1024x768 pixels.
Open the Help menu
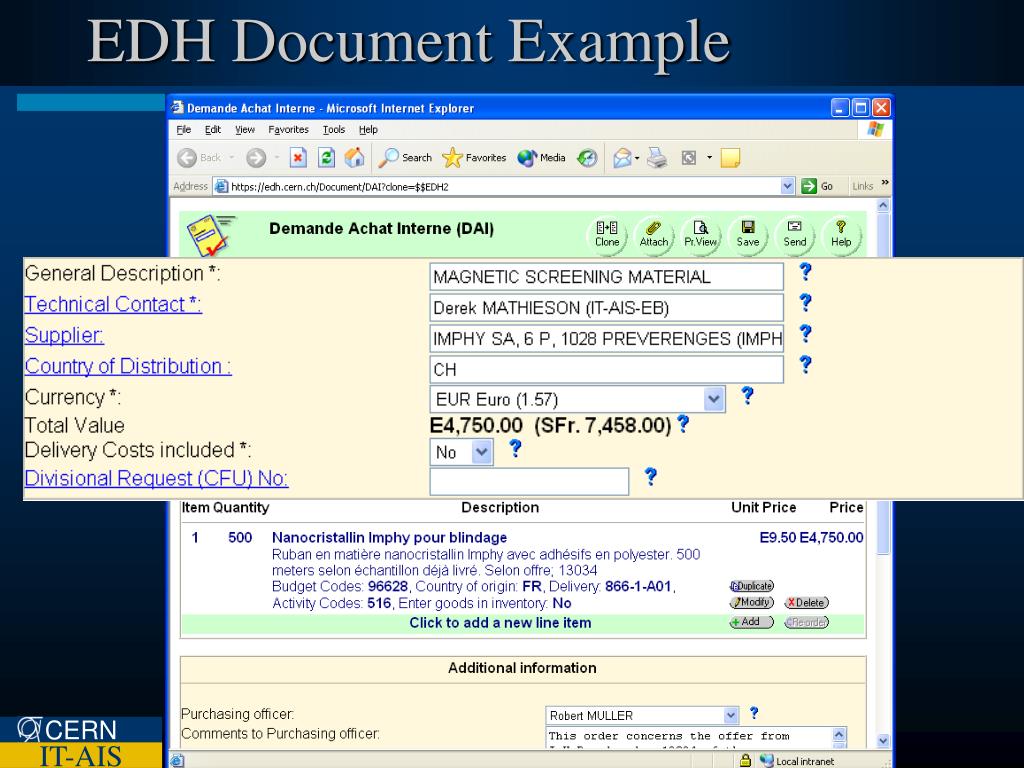(368, 129)
